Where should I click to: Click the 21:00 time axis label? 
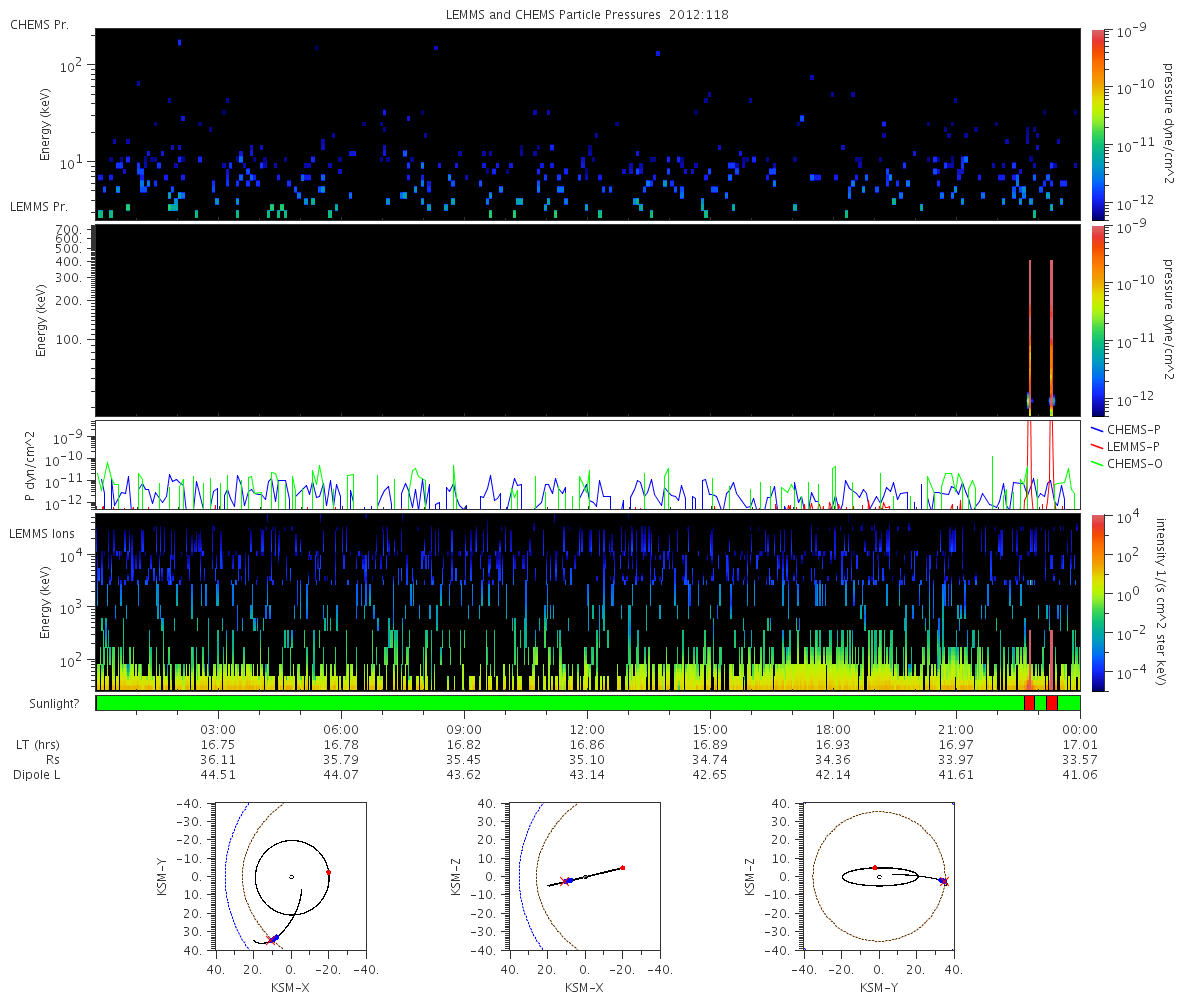[x=956, y=729]
